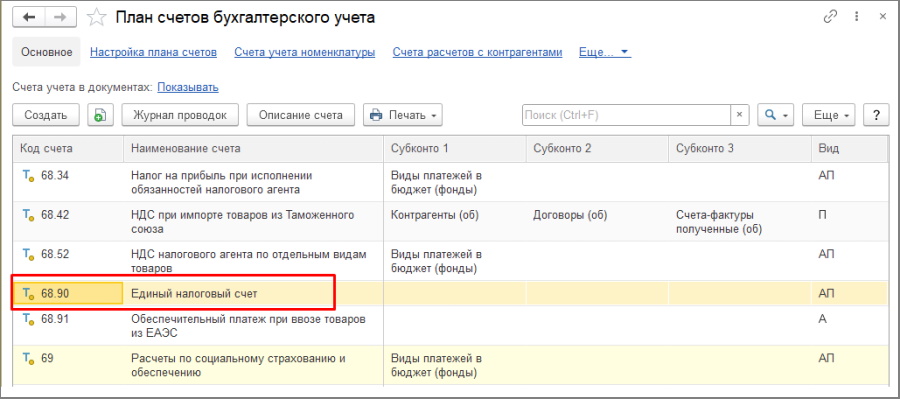Image resolution: width=900 pixels, height=399 pixels.
Task: Add page to favorites with star icon
Action: coord(96,18)
